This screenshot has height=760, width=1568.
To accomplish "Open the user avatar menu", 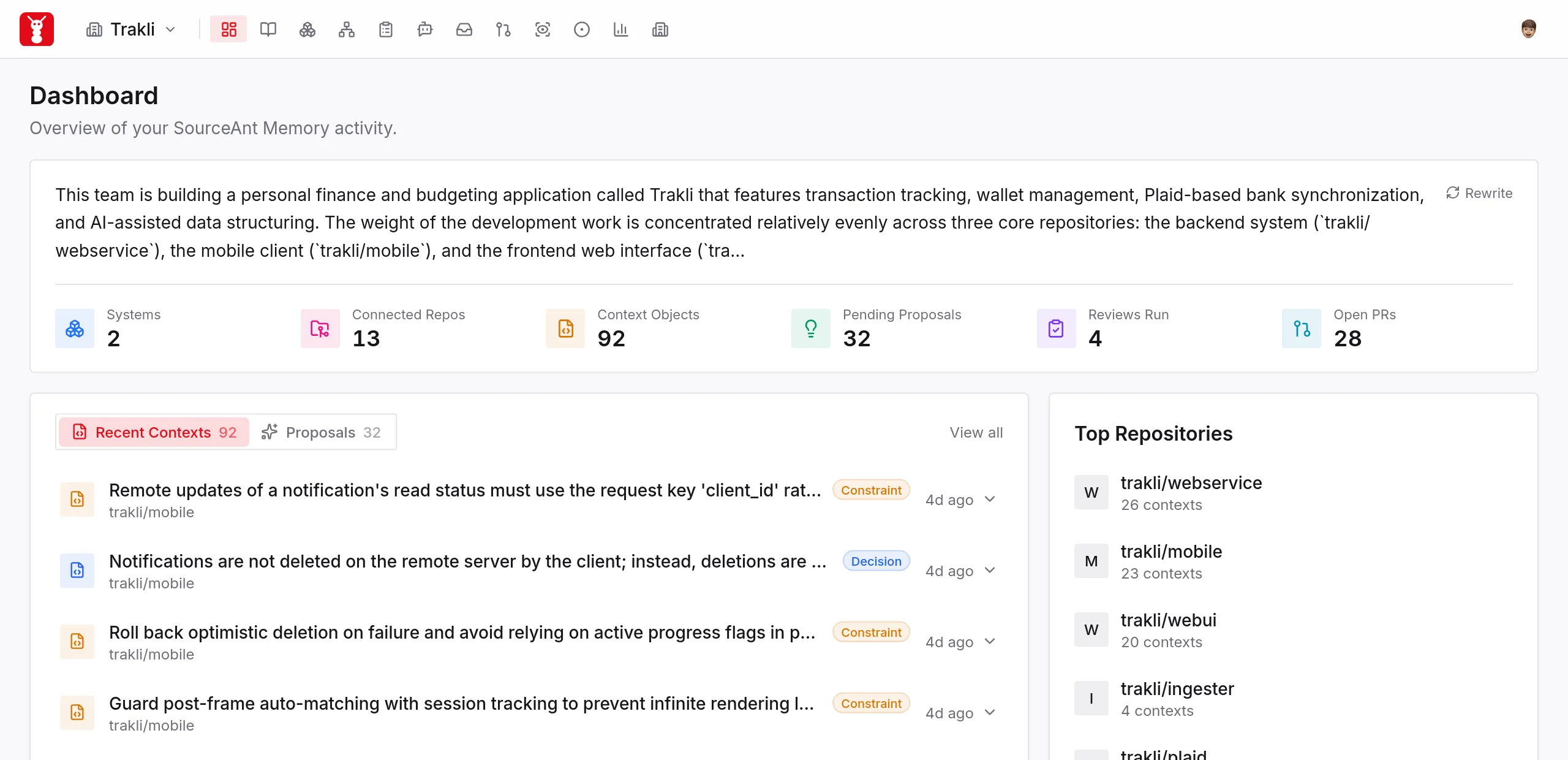I will click(x=1528, y=29).
